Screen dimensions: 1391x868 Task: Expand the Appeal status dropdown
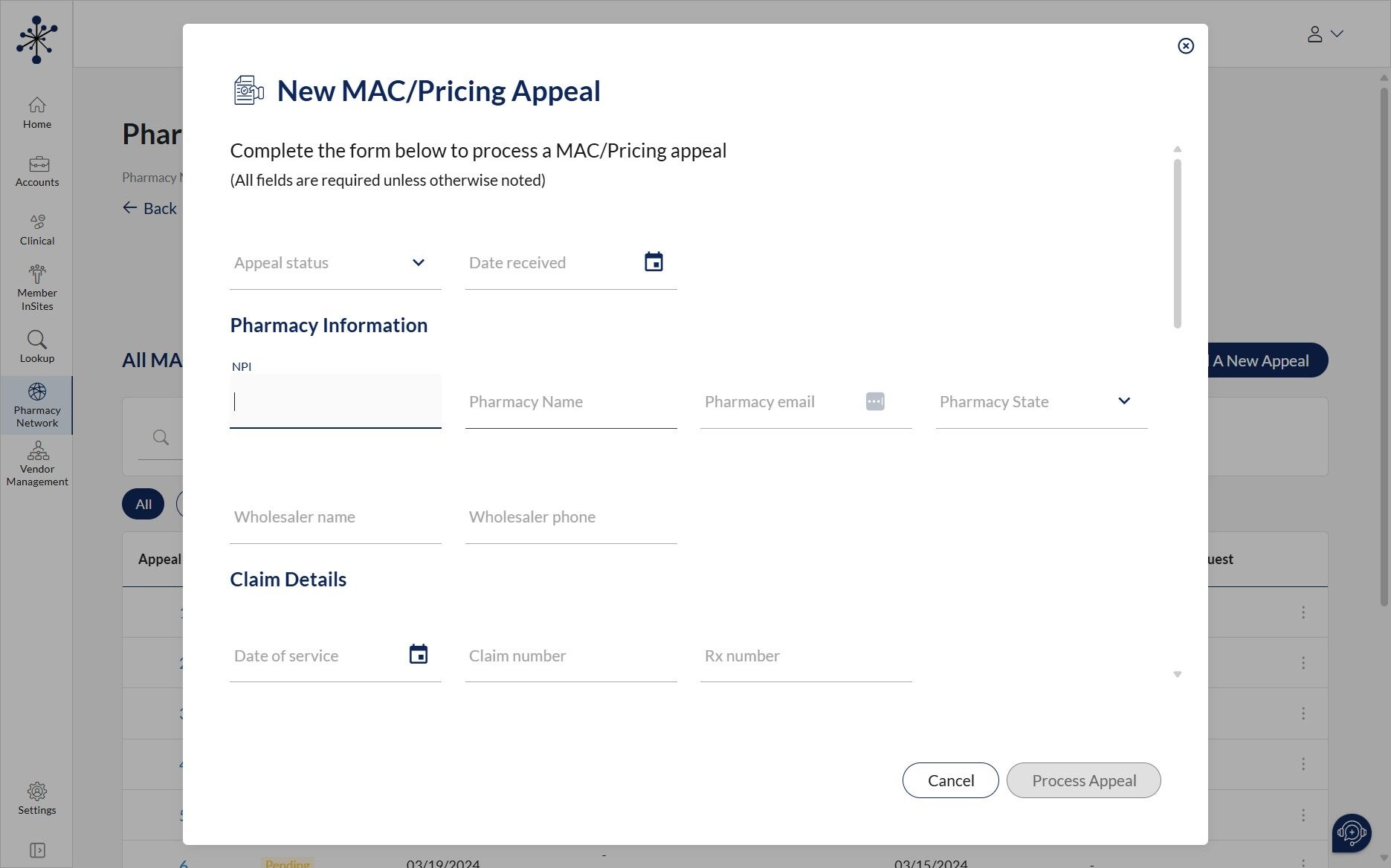click(419, 262)
